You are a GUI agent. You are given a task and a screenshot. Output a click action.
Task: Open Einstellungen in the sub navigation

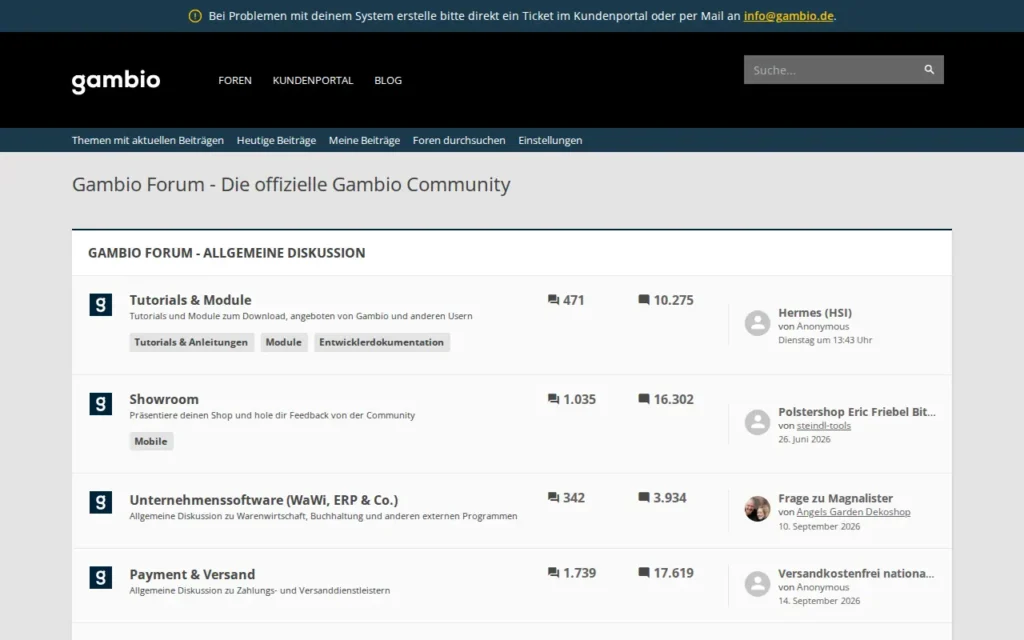tap(551, 140)
